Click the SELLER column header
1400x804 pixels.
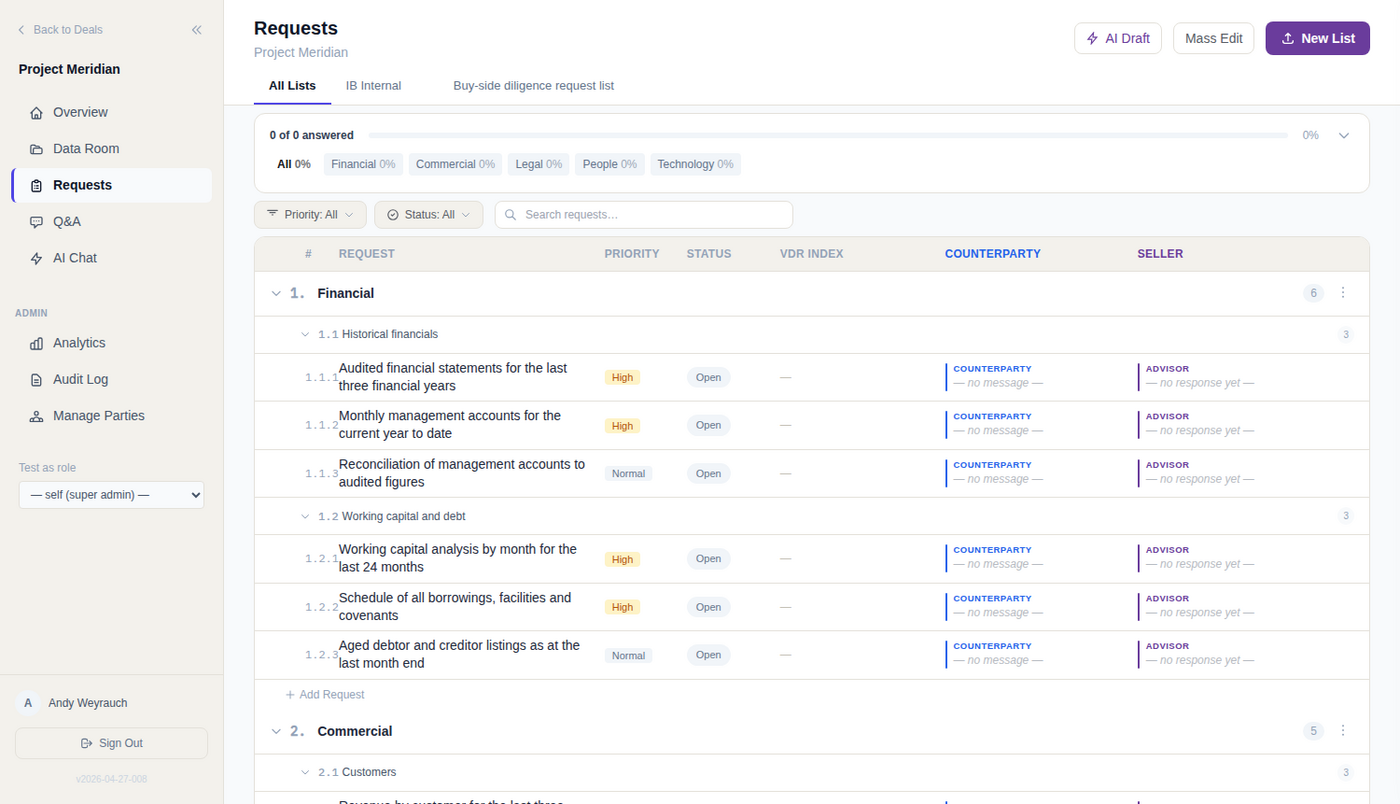coord(1160,254)
